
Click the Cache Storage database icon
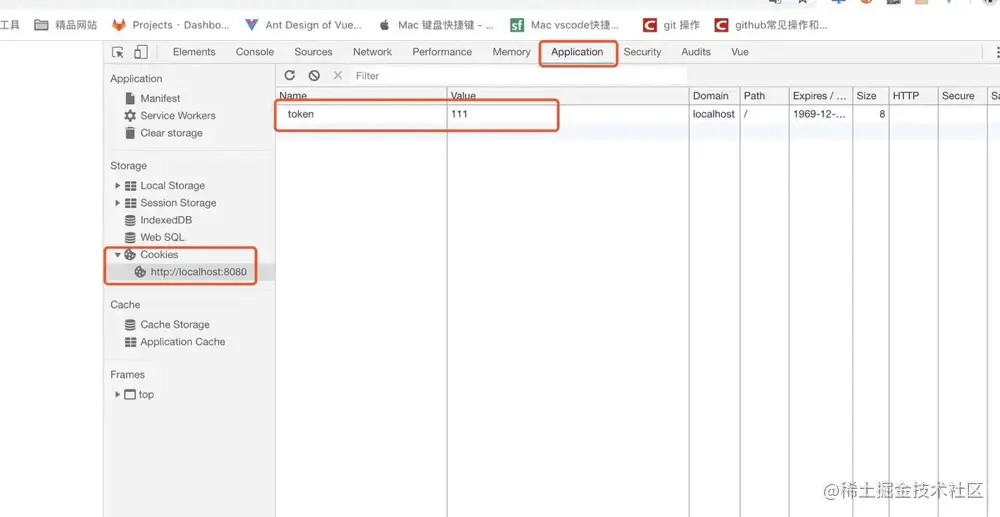coord(130,324)
